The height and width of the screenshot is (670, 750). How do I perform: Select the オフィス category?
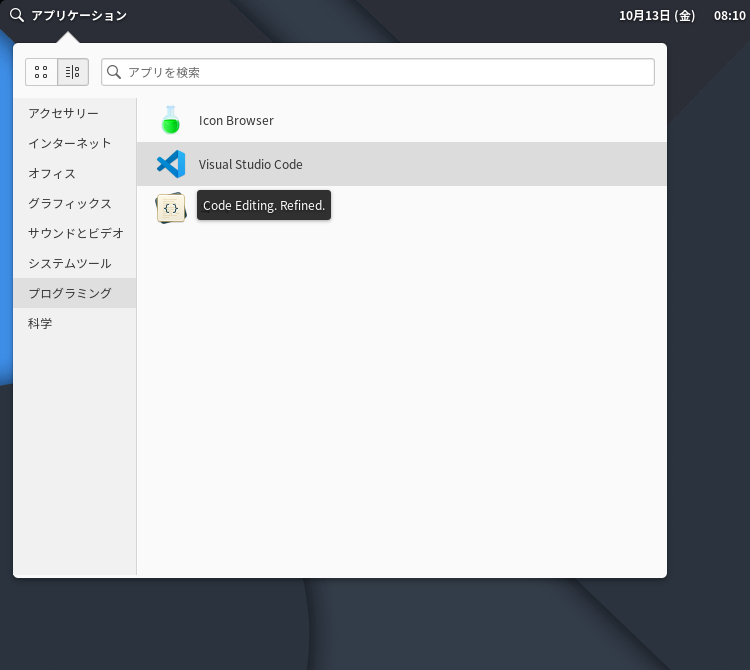coord(75,174)
